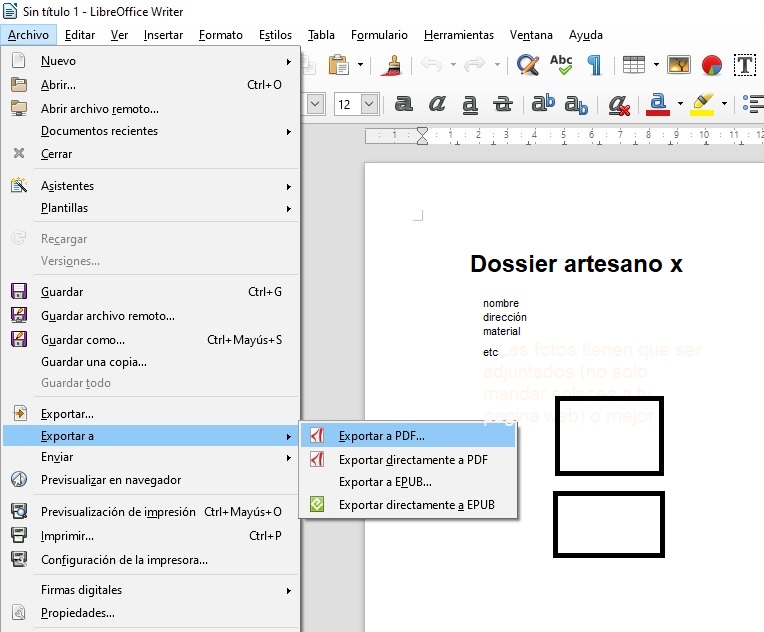Run the Abc spelling check icon
764x632 pixels.
[x=561, y=64]
